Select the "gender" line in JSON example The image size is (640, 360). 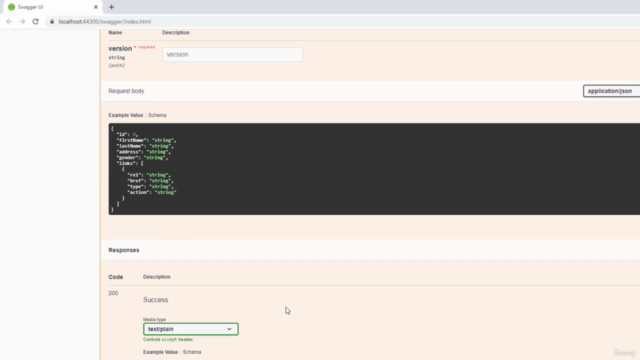click(x=142, y=157)
